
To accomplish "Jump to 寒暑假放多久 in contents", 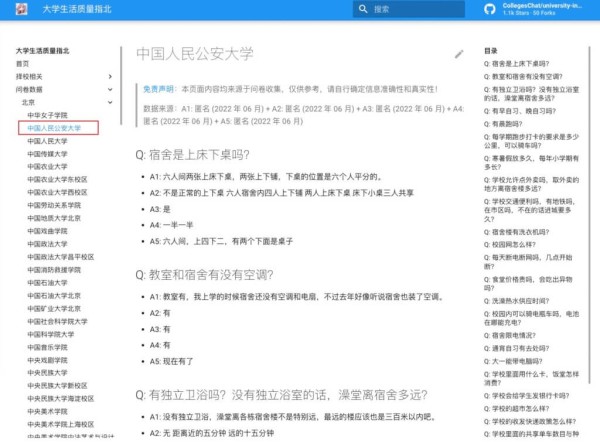I will click(532, 163).
